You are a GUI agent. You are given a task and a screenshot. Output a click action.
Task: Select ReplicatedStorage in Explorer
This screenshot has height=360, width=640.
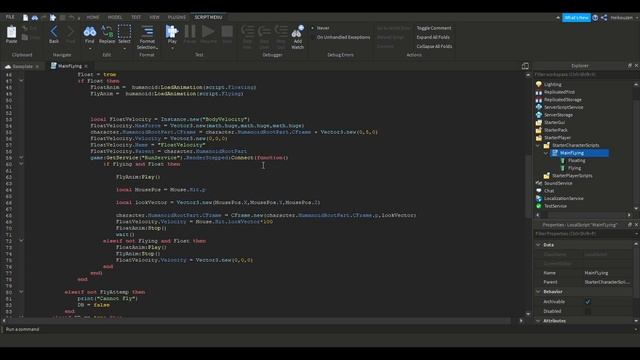562,100
